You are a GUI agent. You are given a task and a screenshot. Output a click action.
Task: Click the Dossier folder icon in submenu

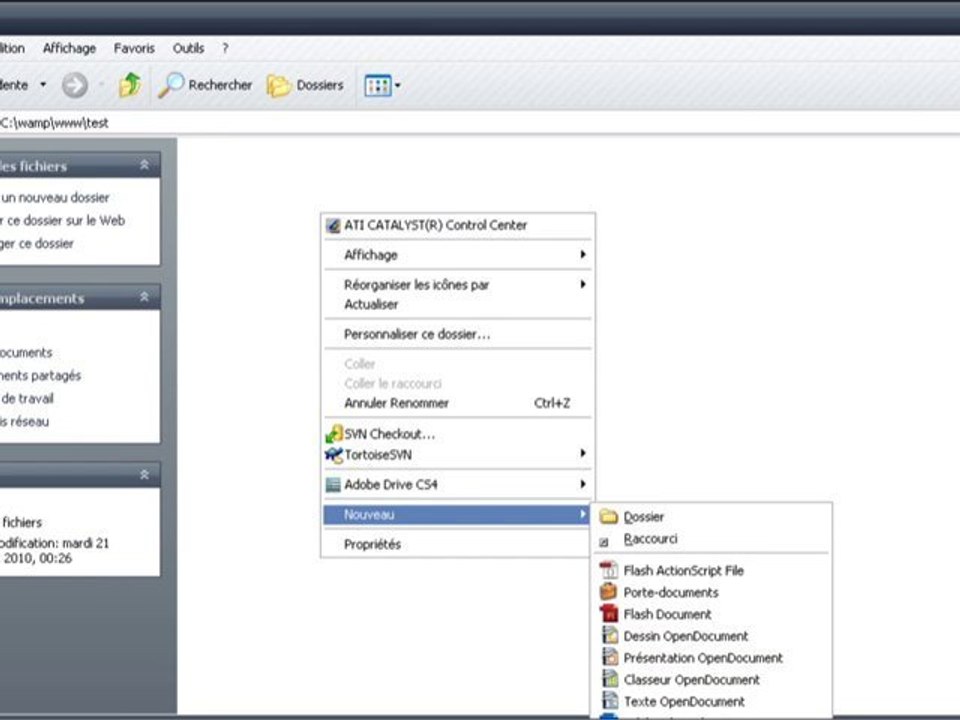click(609, 517)
